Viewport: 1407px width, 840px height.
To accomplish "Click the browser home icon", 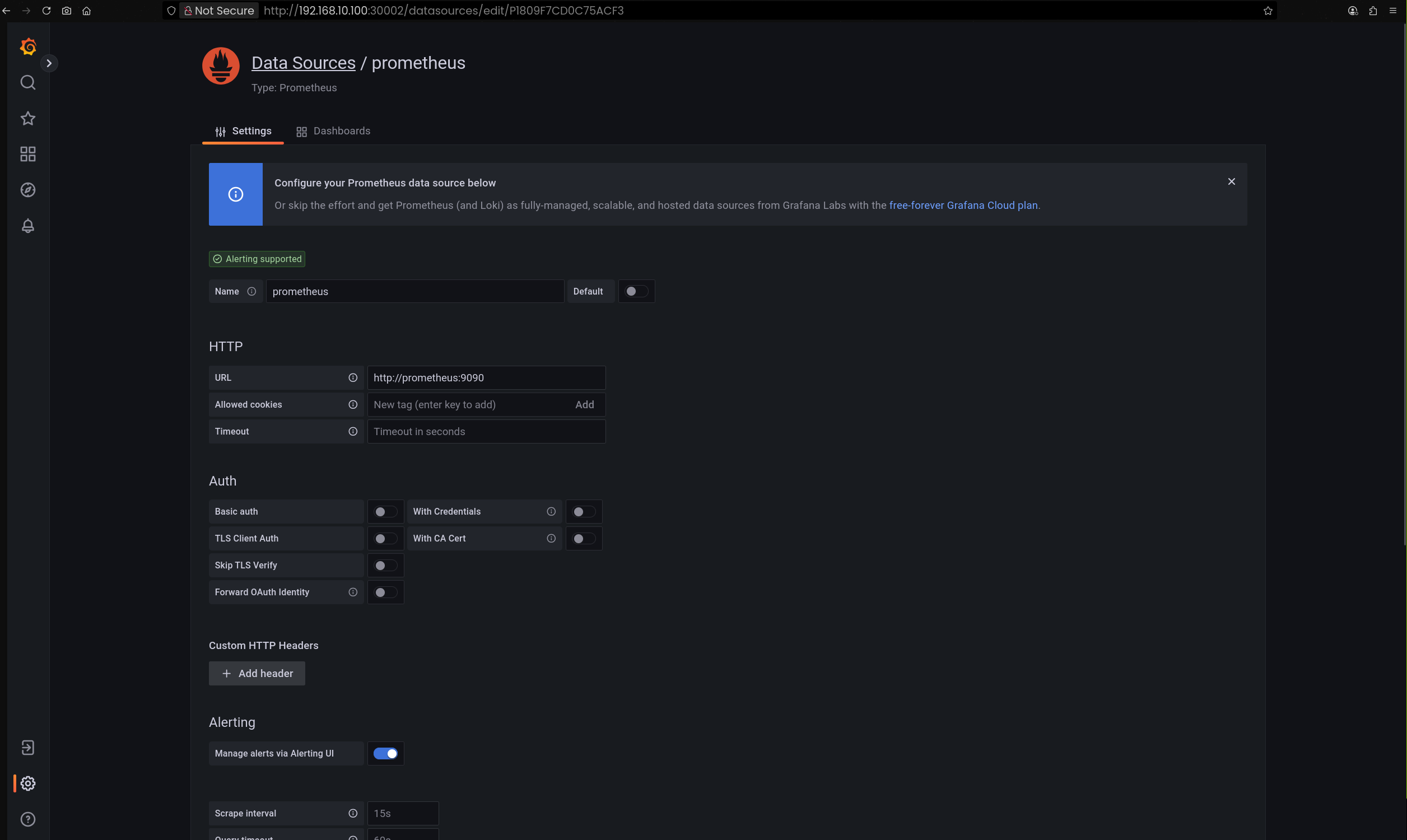I will click(87, 11).
